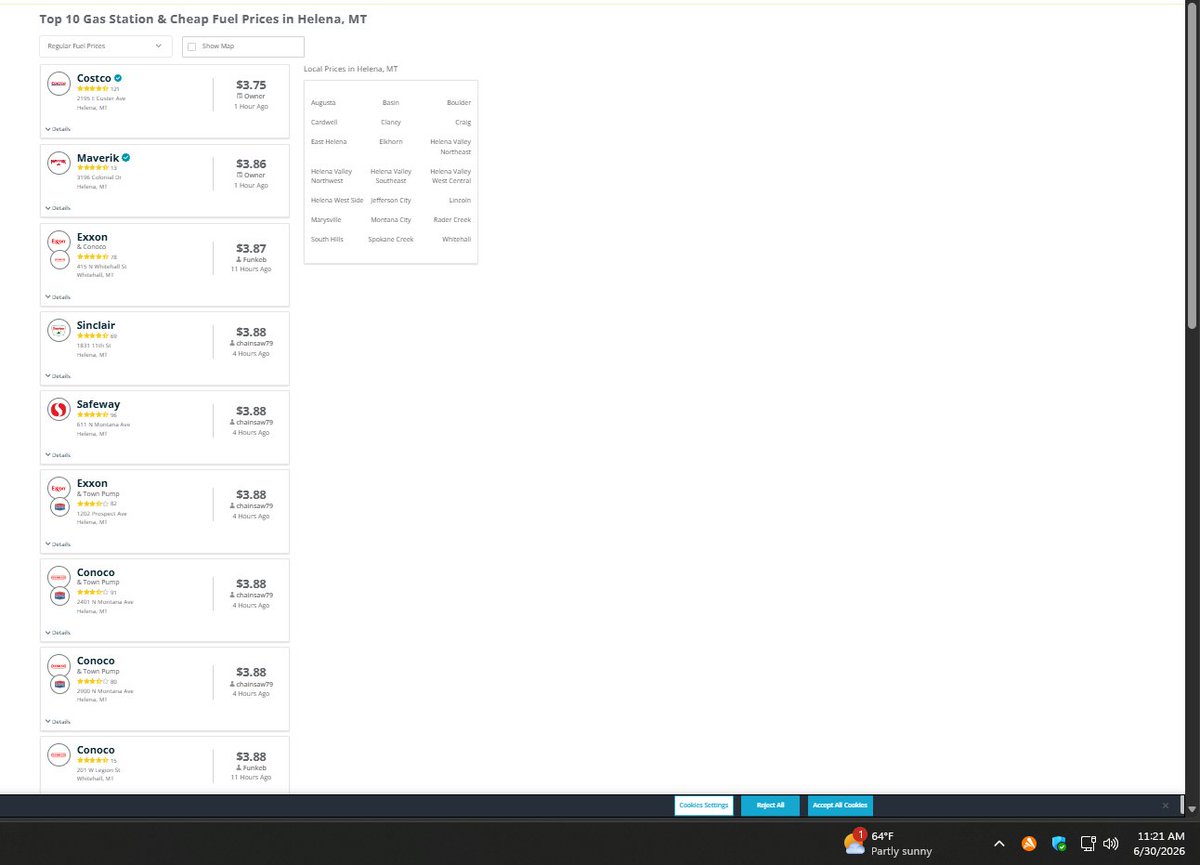Click the page vertical scrollbar
The image size is (1200, 865).
1191,167
